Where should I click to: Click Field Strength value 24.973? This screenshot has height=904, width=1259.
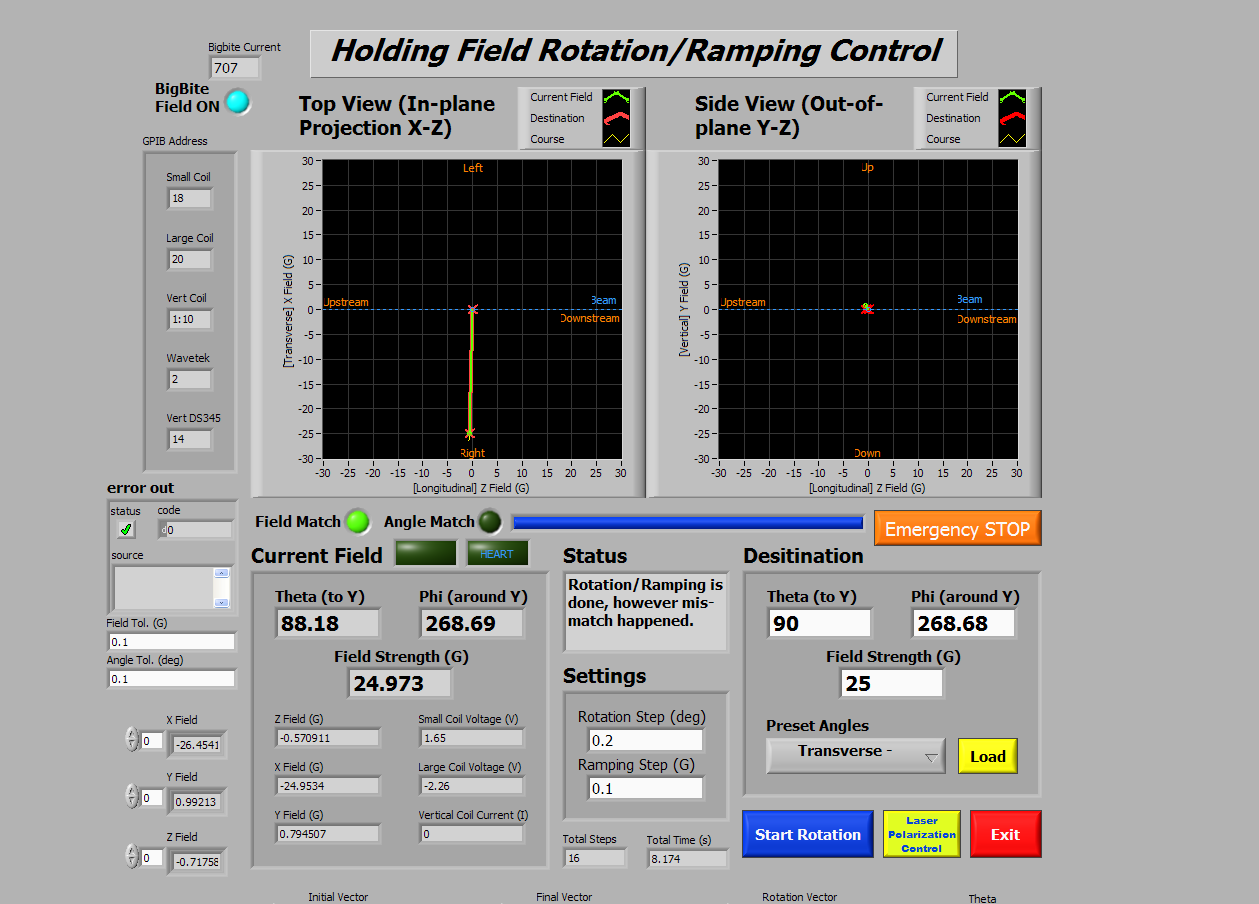400,683
